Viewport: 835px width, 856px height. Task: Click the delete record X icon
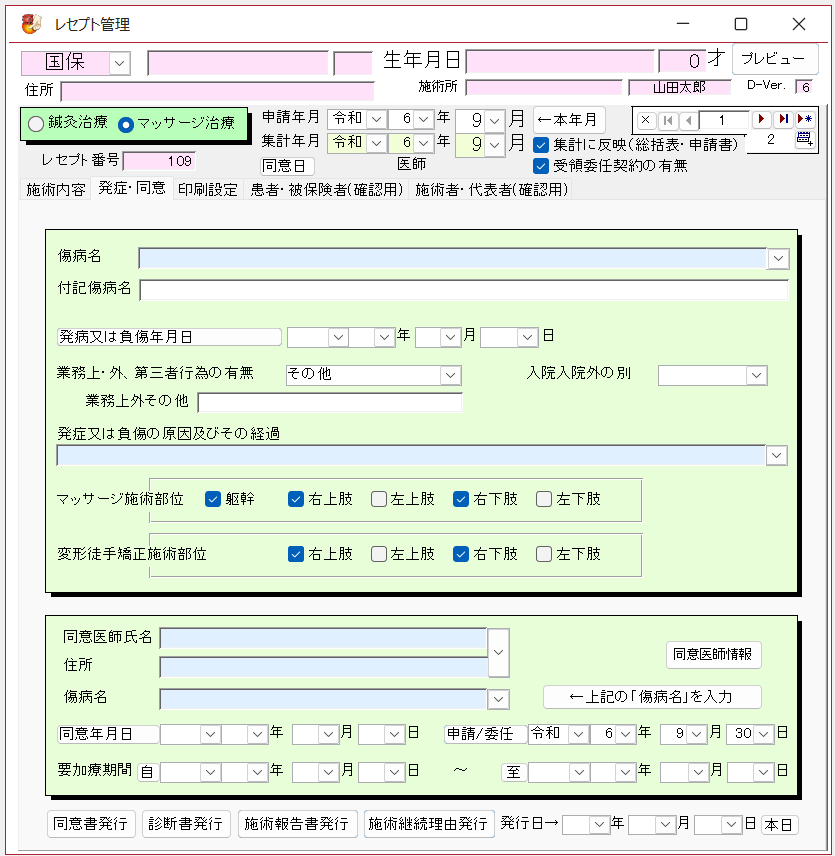[x=645, y=120]
